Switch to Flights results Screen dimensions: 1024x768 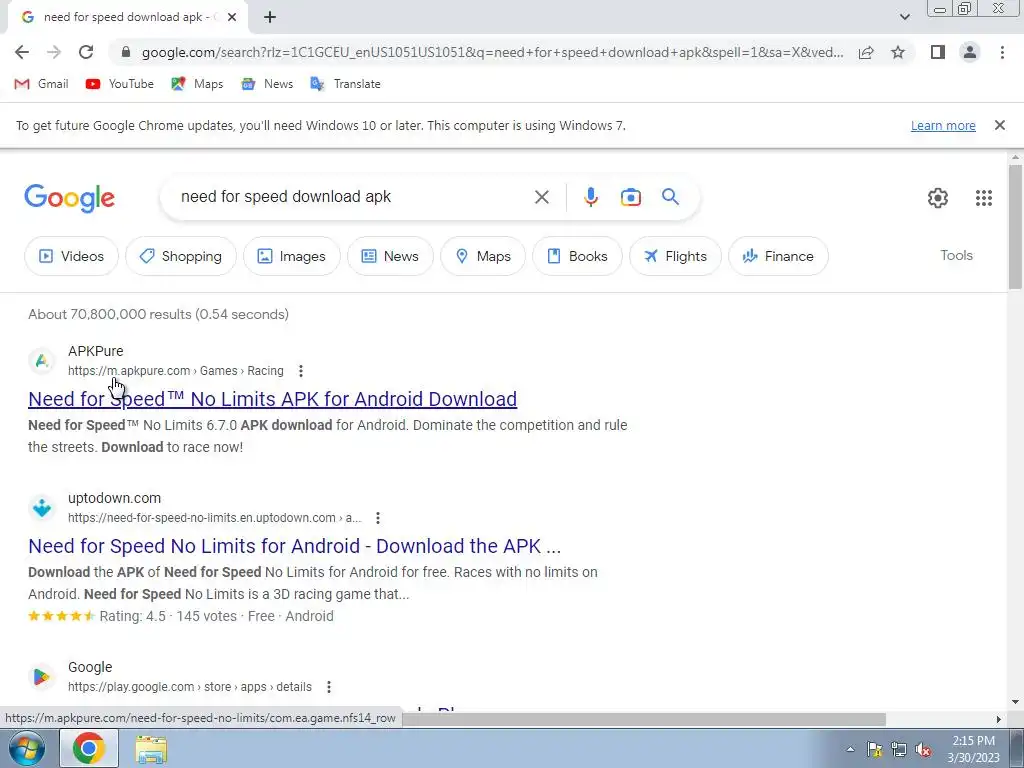675,256
